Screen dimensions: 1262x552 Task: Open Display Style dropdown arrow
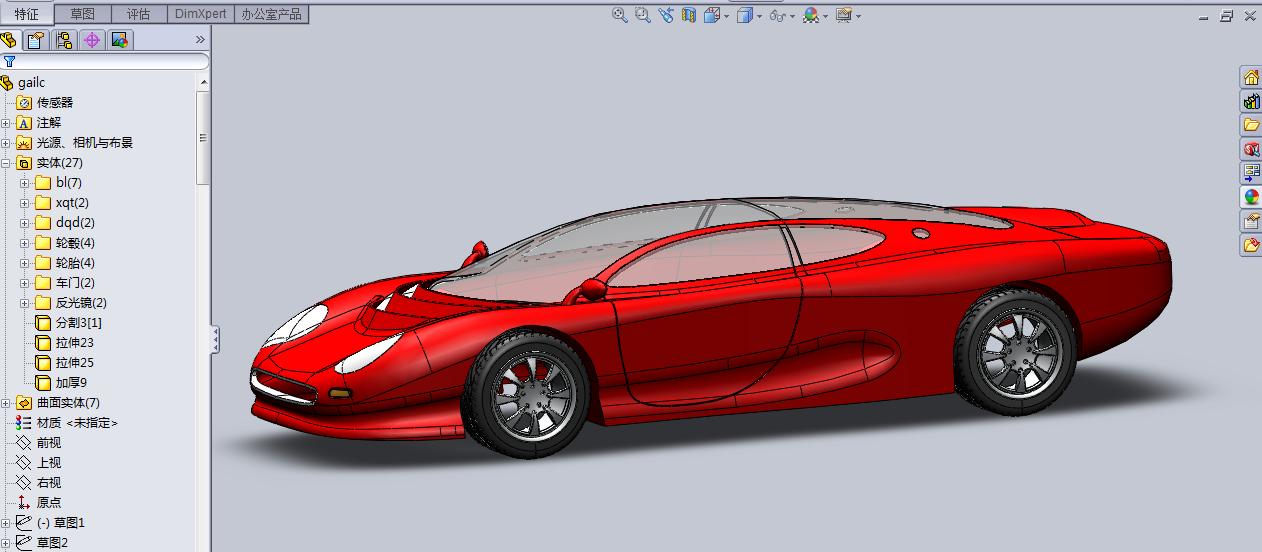coord(759,16)
